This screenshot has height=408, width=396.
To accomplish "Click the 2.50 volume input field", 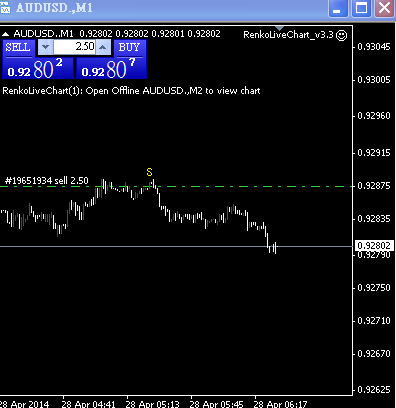I will pyautogui.click(x=75, y=47).
